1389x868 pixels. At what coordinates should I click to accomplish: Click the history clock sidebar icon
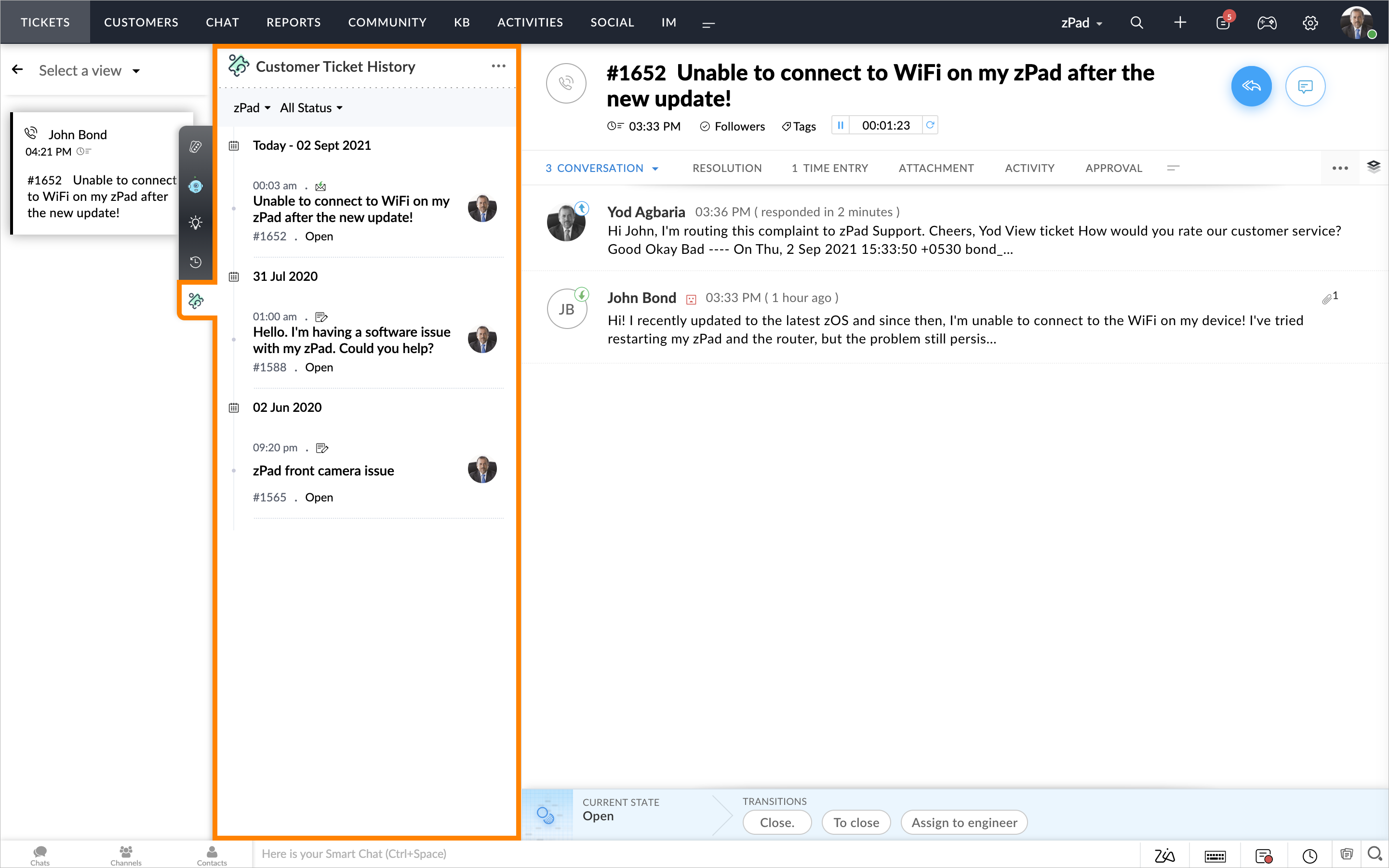196,262
